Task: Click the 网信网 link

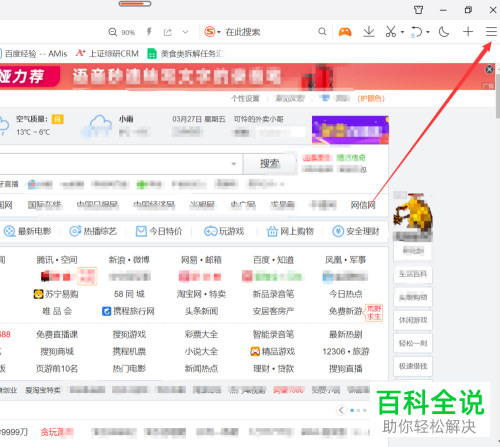Action: (363, 205)
